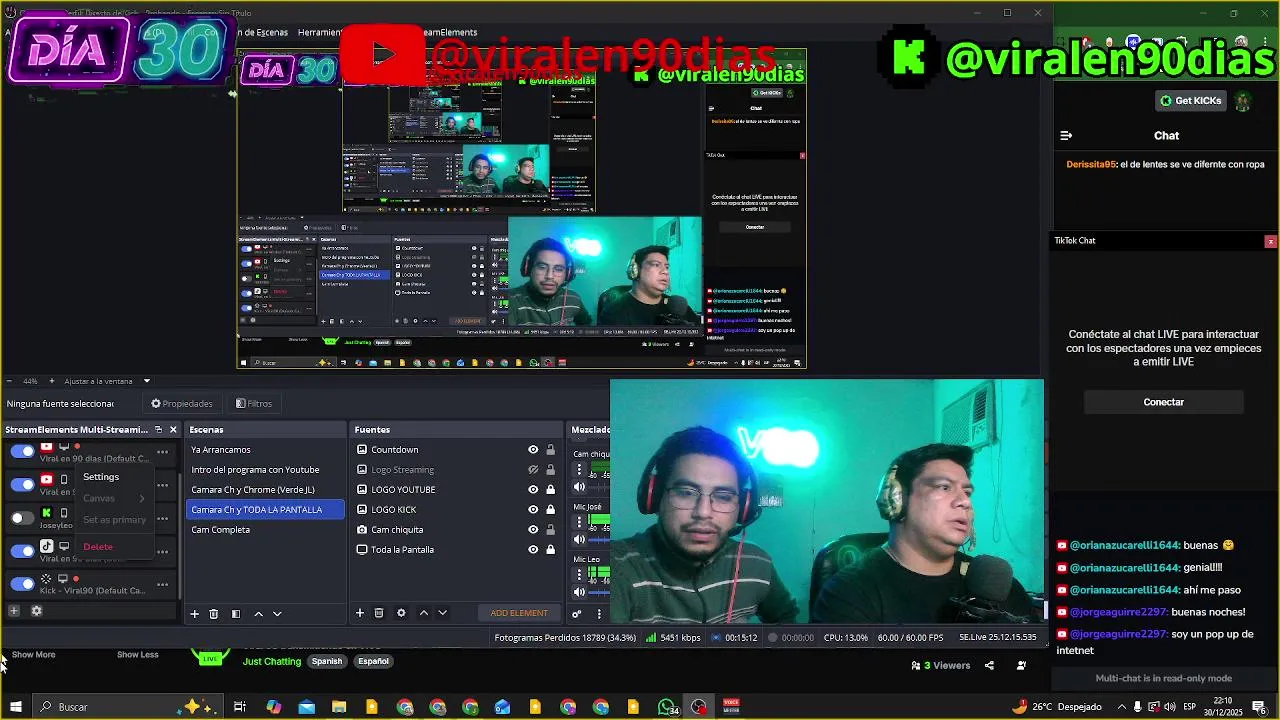Enable the Kick Joseyleo output switch
Image resolution: width=1280 pixels, height=720 pixels.
click(22, 518)
